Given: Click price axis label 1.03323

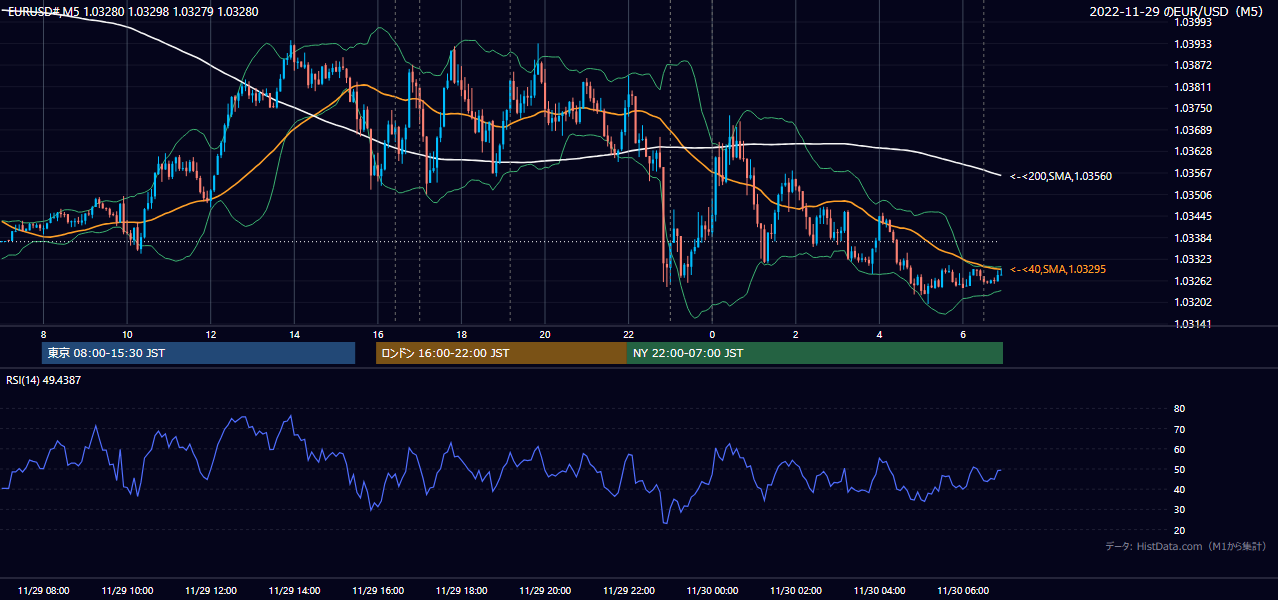Looking at the screenshot, I should 1193,259.
